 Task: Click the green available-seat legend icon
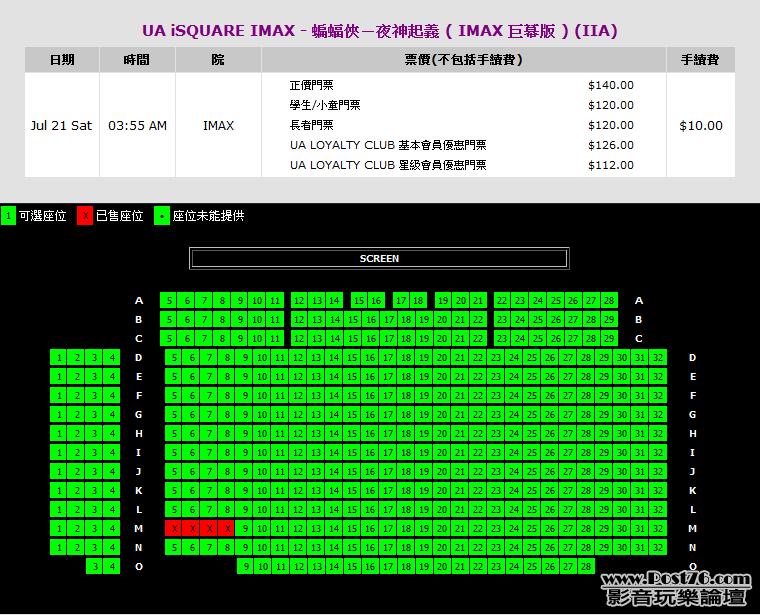point(8,216)
